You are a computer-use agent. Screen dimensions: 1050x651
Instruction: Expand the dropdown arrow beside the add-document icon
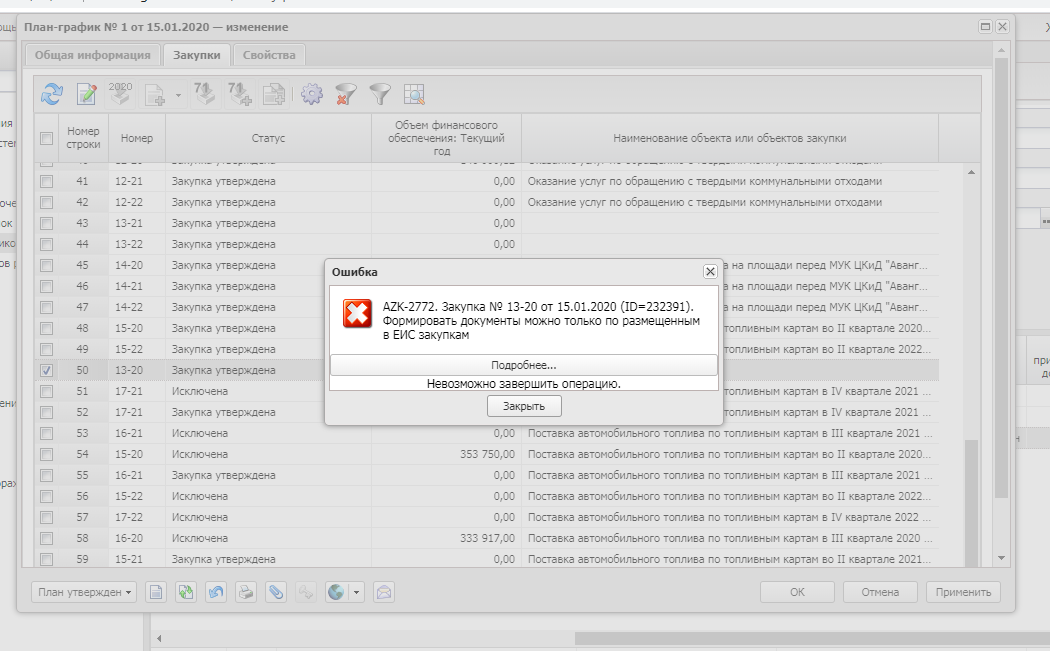coord(178,95)
